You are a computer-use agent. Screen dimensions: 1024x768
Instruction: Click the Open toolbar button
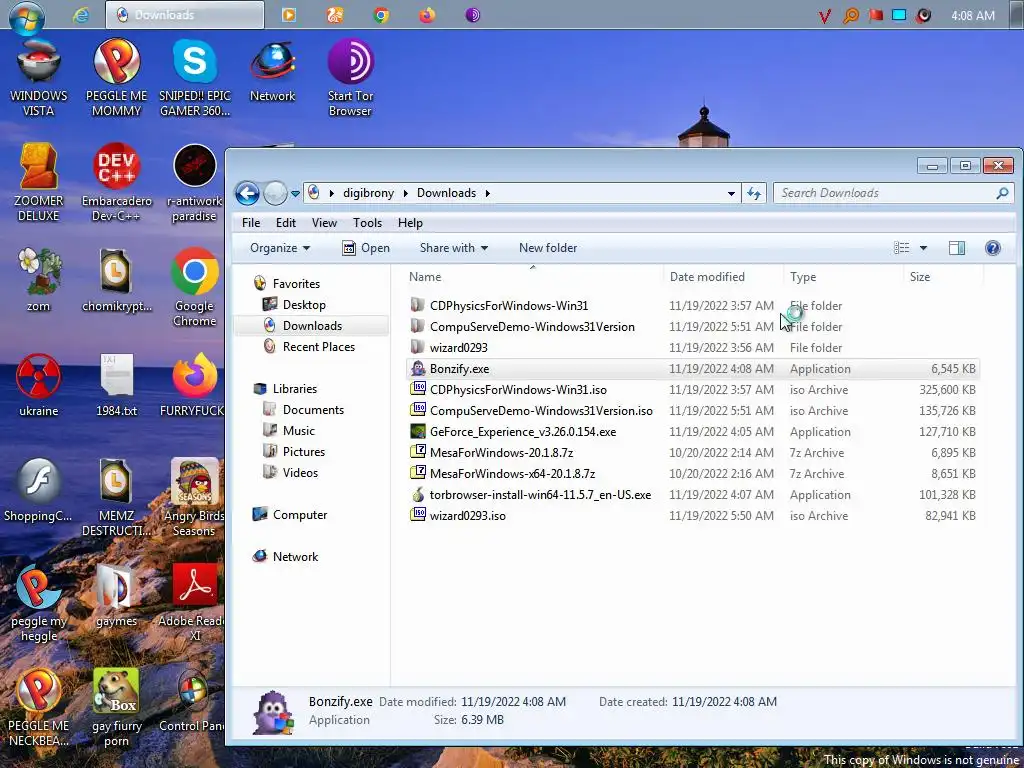click(366, 248)
